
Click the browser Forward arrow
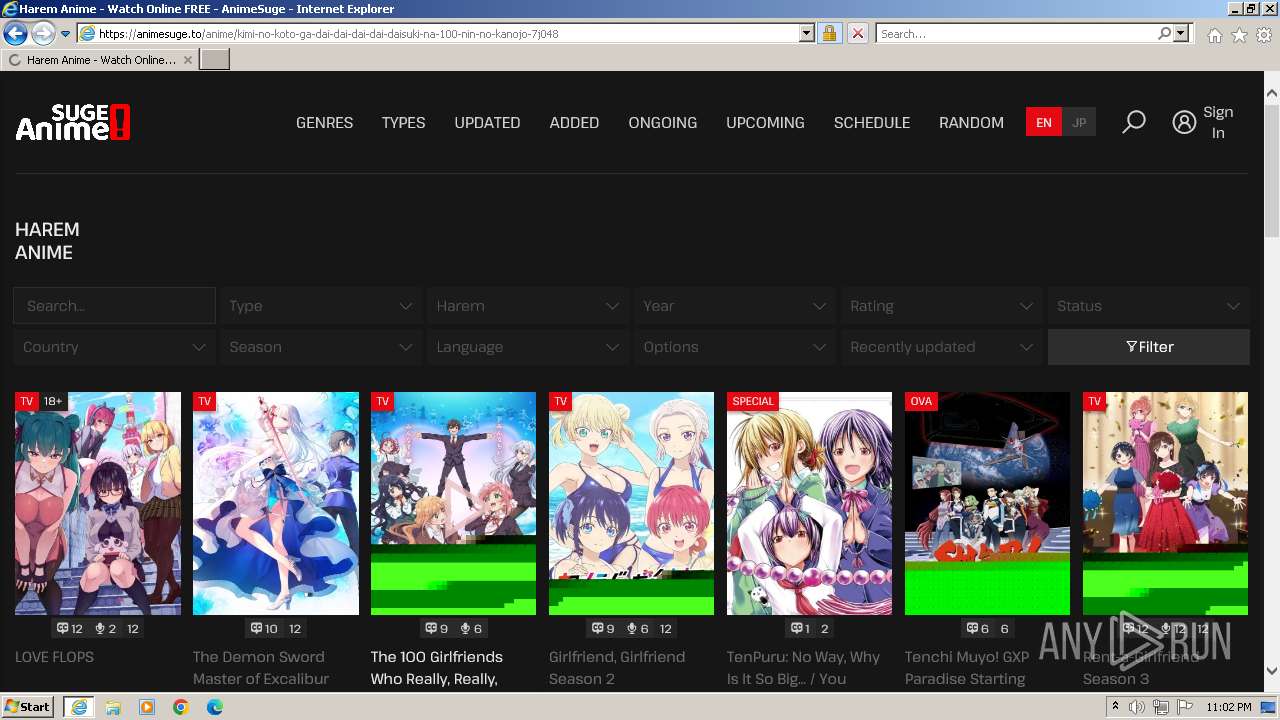tap(42, 33)
